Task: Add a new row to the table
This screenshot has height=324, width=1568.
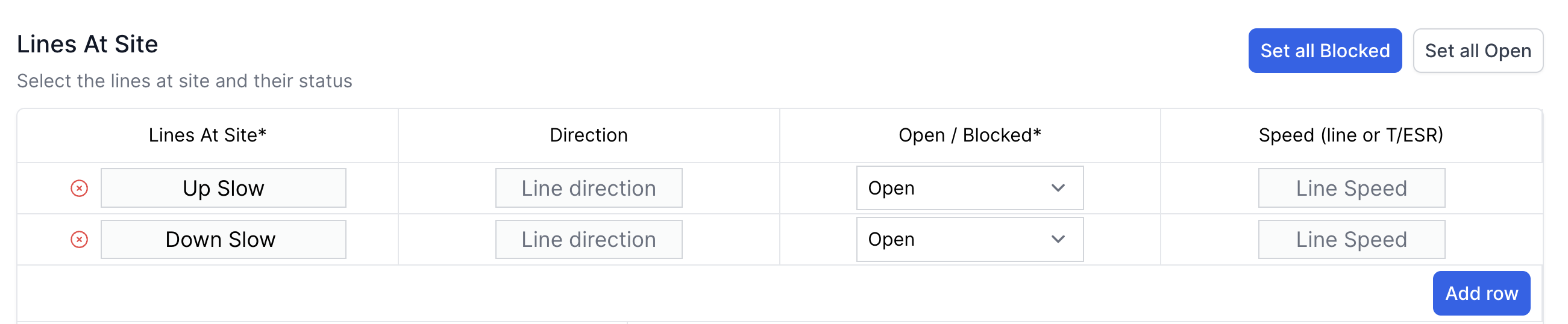Action: 1481,294
